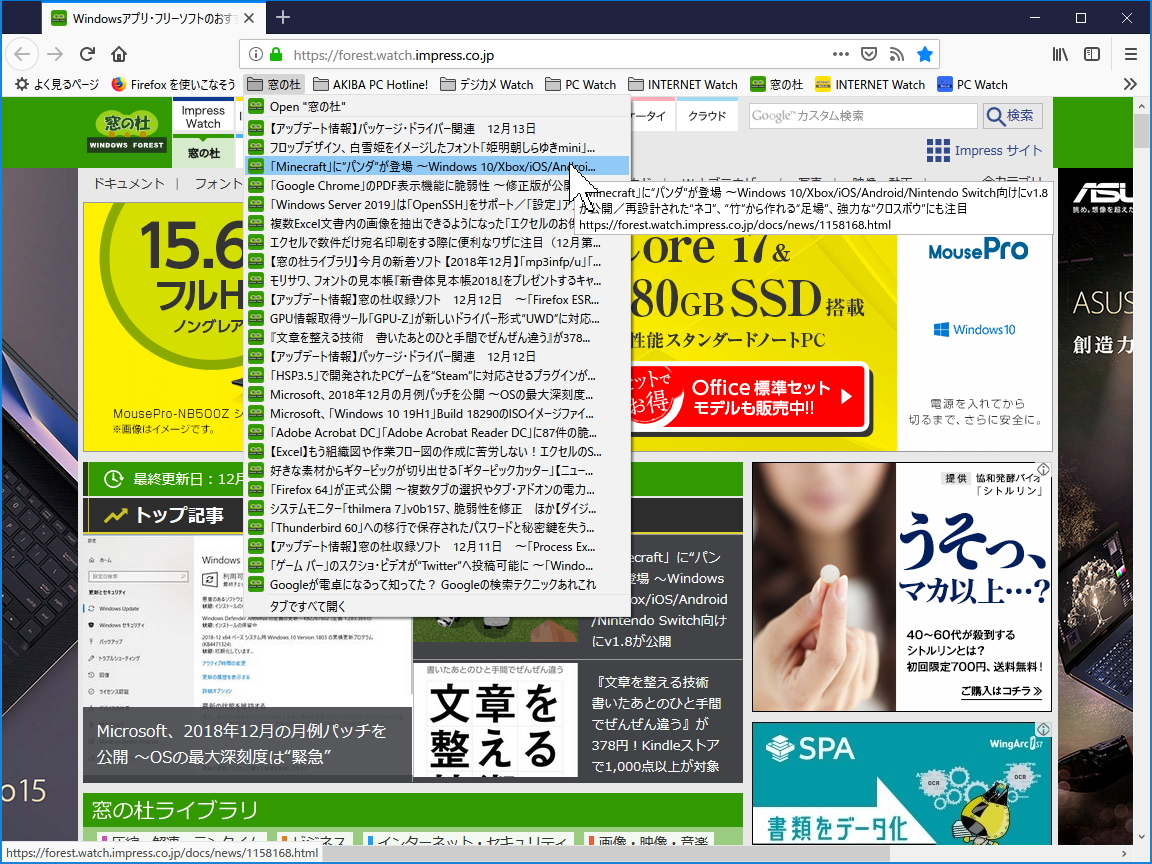Click the home icon in the toolbar

[x=120, y=54]
